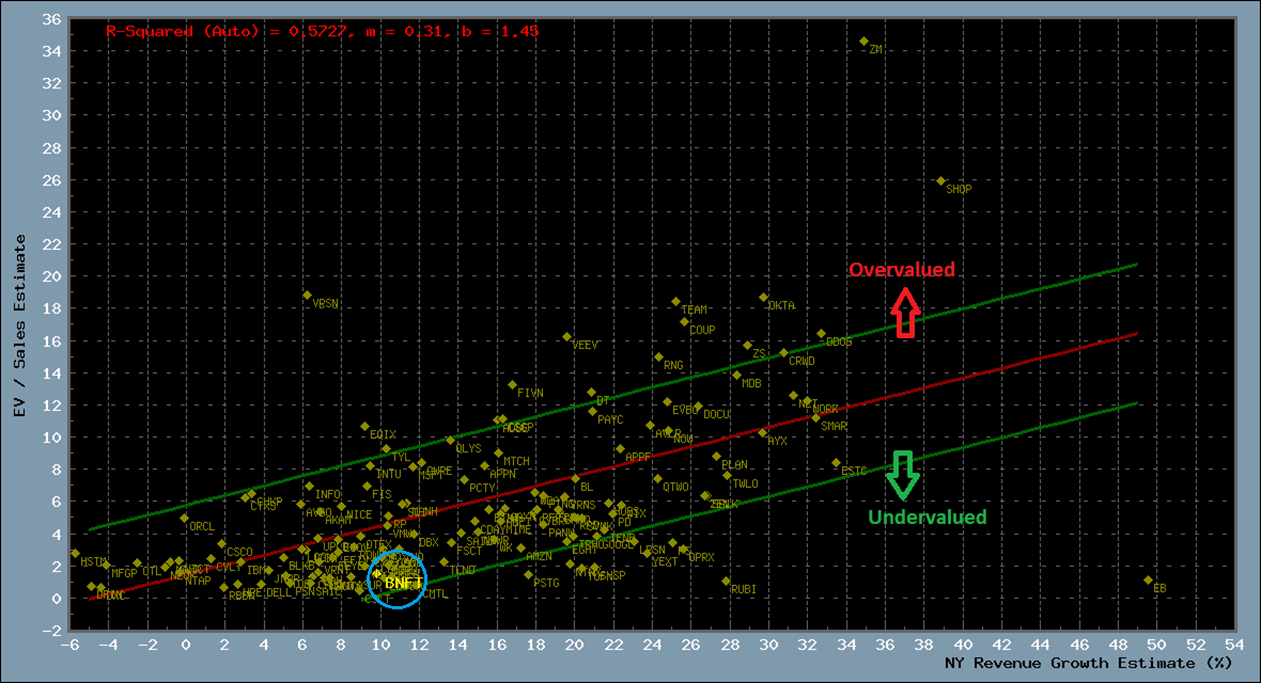Click the "DELL" ticker label
The width and height of the screenshot is (1261, 683).
(279, 593)
